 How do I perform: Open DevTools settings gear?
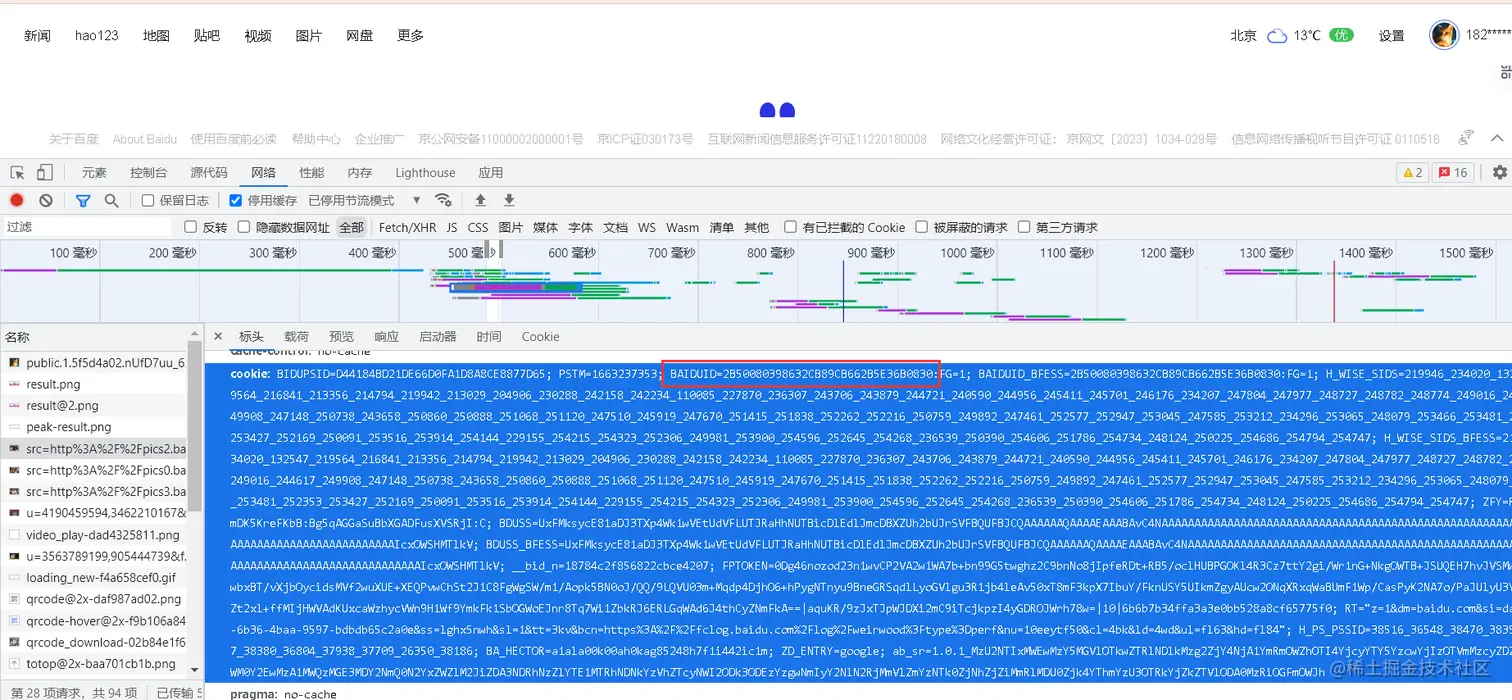pyautogui.click(x=1499, y=172)
